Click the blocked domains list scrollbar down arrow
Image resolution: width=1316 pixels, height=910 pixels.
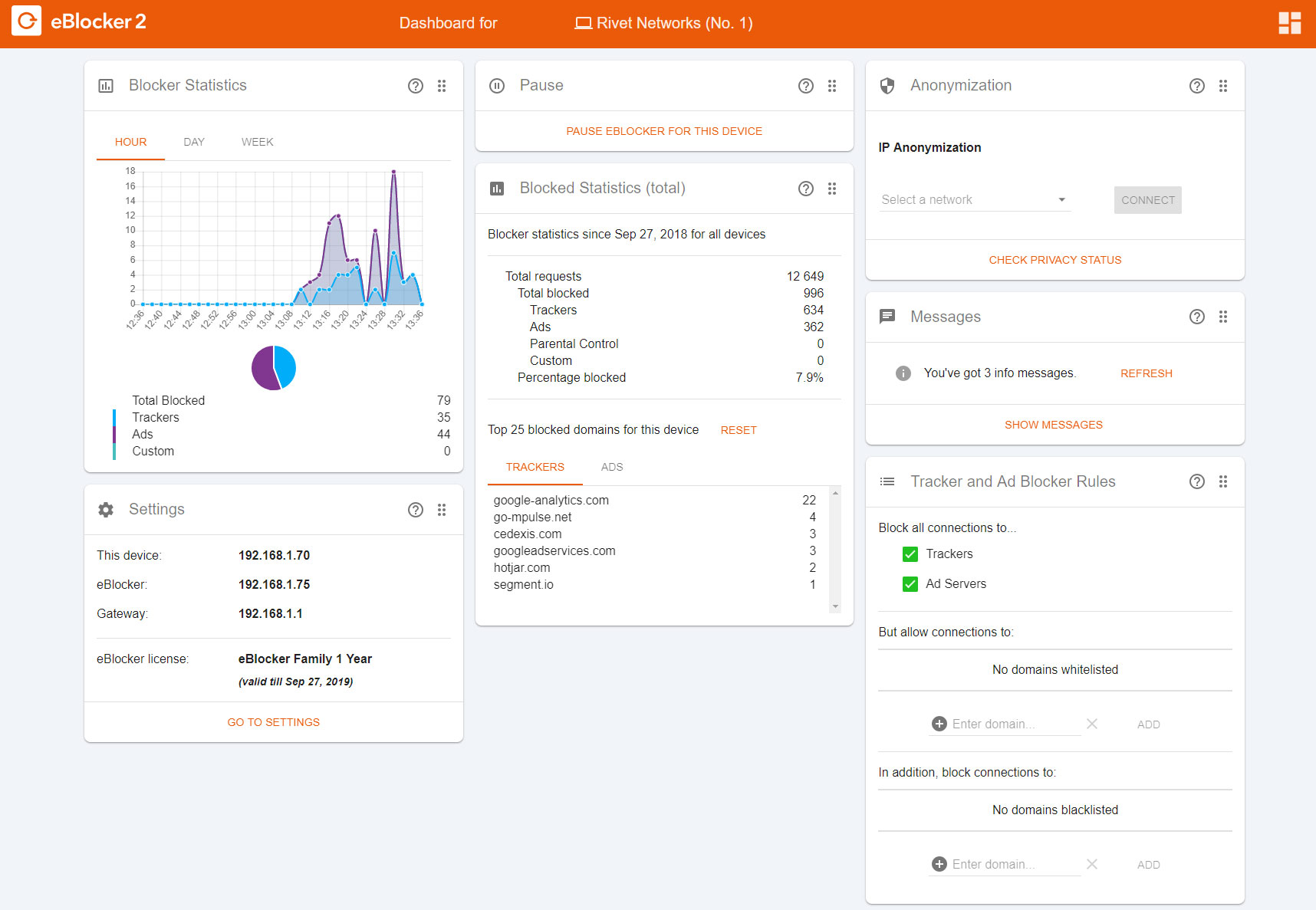pyautogui.click(x=835, y=606)
